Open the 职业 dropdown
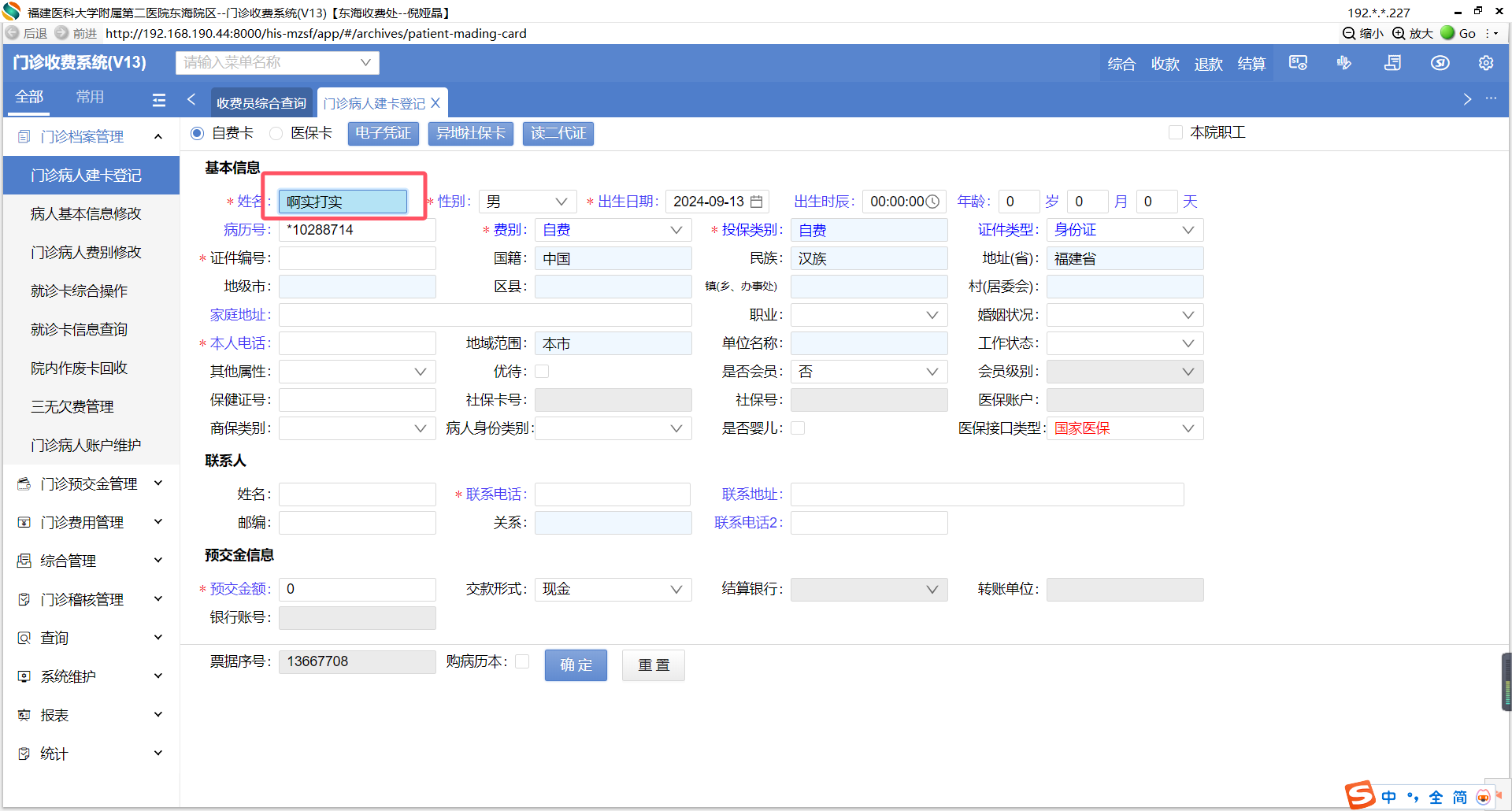The width and height of the screenshot is (1512, 811). [x=869, y=315]
